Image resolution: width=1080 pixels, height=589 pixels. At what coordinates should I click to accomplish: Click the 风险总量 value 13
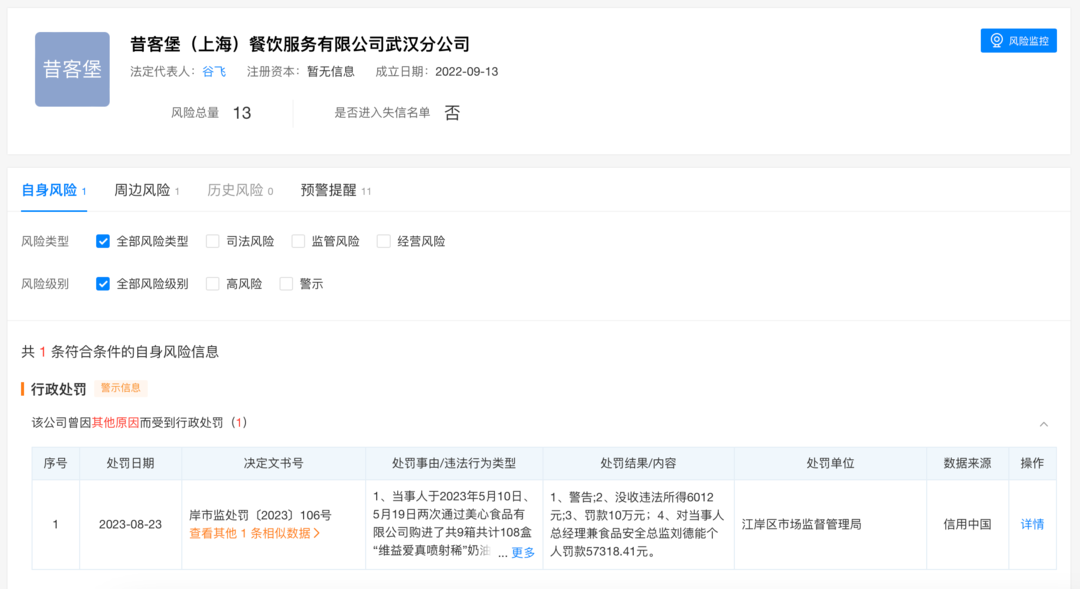point(242,113)
